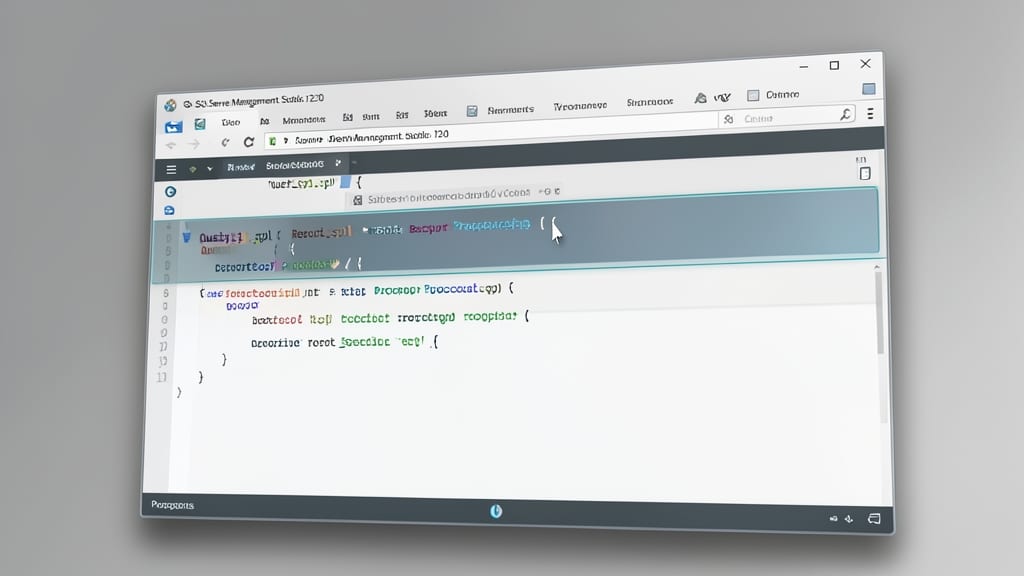Open the three-dot kebab menu
Image resolution: width=1024 pixels, height=576 pixels.
click(x=870, y=114)
